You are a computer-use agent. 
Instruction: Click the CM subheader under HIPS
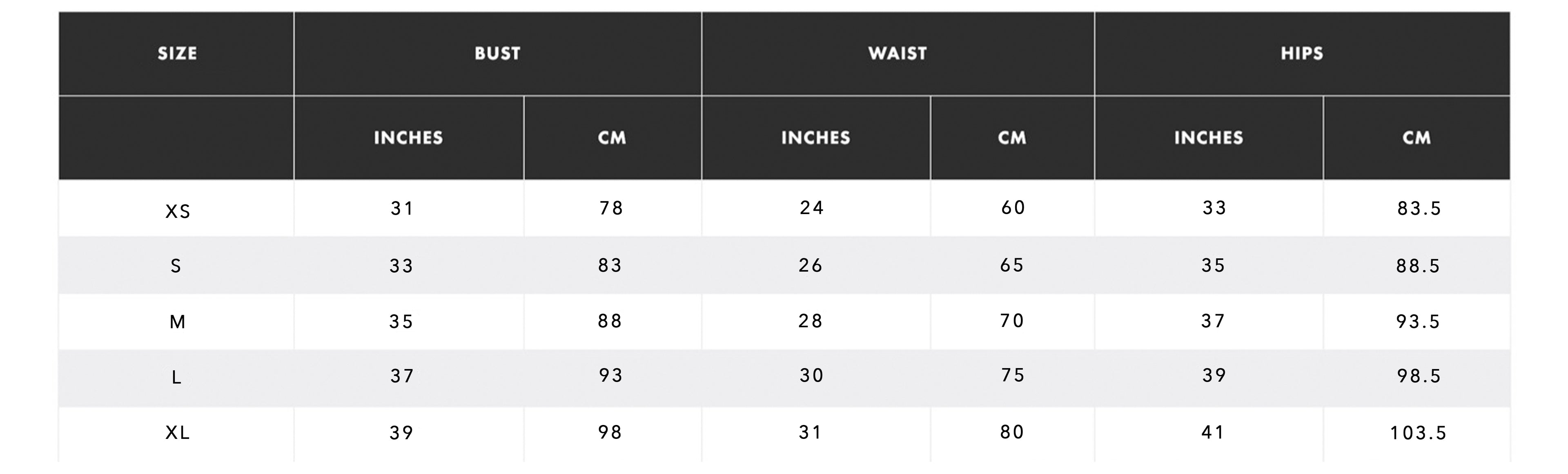(x=1417, y=138)
